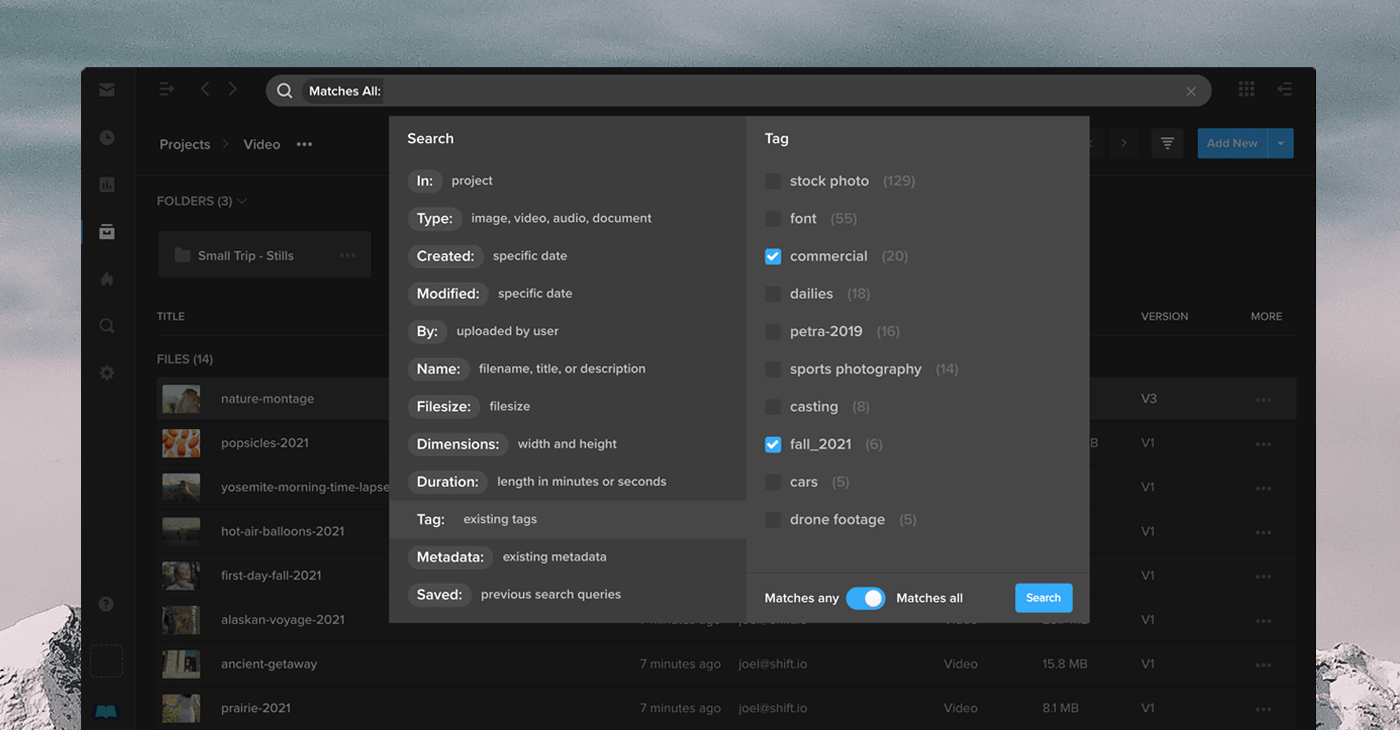Open the book guide icon at sidebar bottom
Viewport: 1400px width, 730px height.
click(106, 712)
